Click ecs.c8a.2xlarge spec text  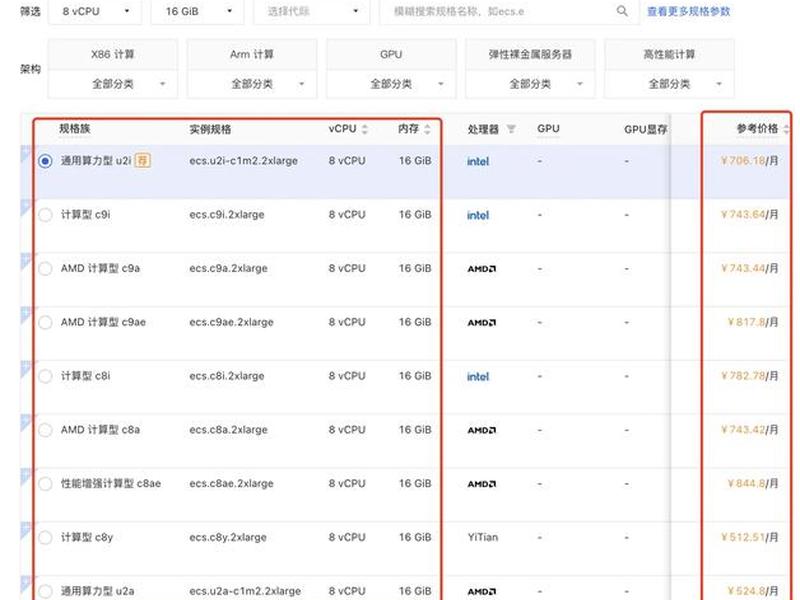(228, 430)
